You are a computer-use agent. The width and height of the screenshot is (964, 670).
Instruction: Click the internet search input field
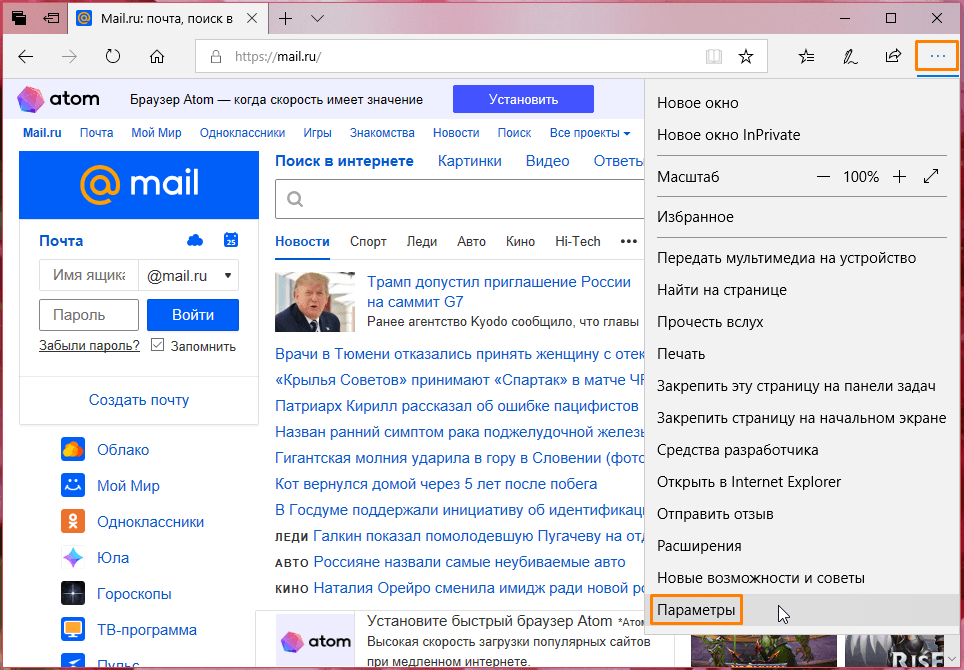click(x=459, y=199)
